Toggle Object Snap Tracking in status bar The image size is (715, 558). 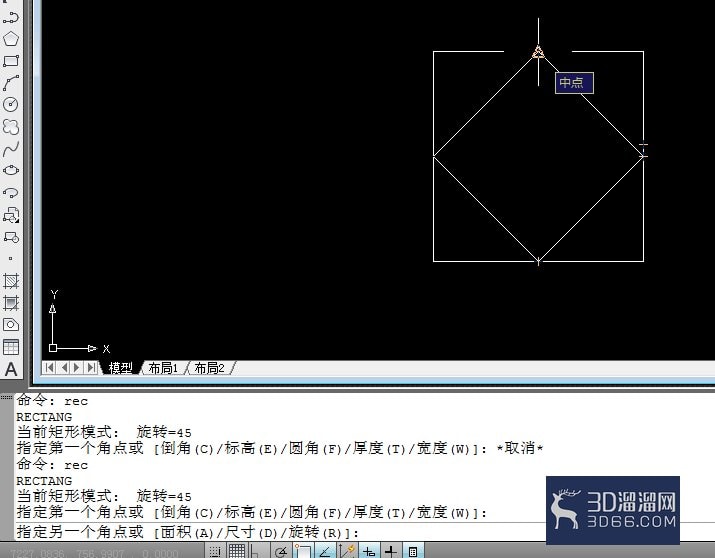click(325, 551)
